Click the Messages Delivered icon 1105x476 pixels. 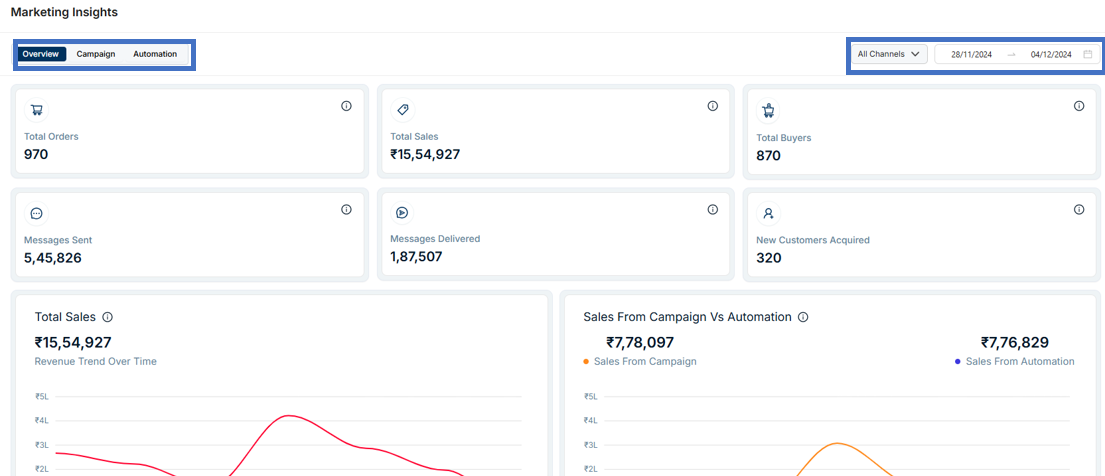pos(402,212)
